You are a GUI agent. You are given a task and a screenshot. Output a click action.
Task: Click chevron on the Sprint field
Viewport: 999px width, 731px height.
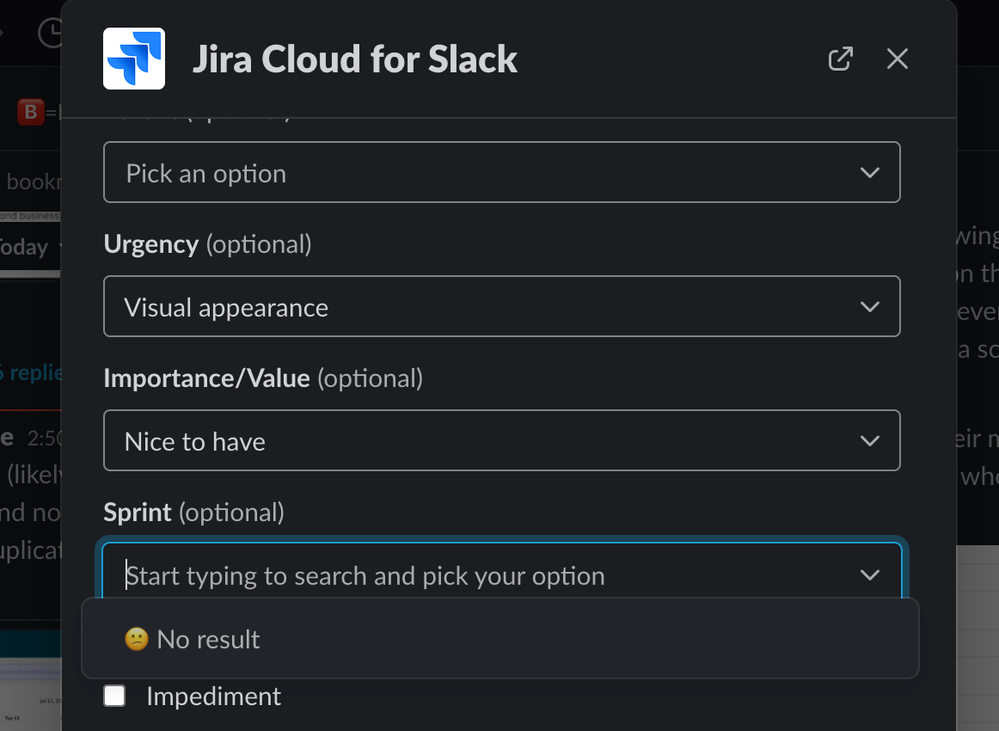point(870,575)
